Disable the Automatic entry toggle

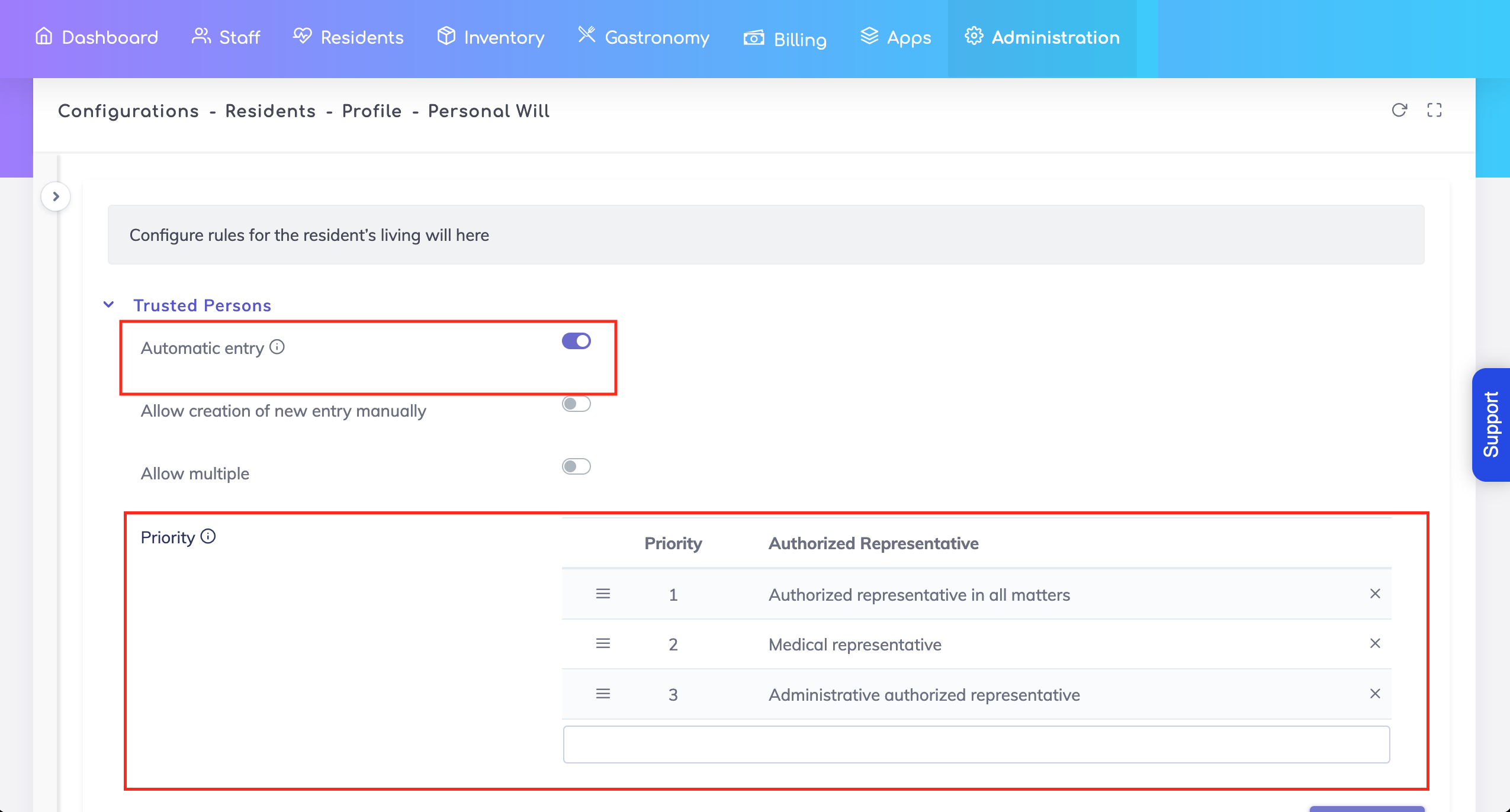[576, 341]
